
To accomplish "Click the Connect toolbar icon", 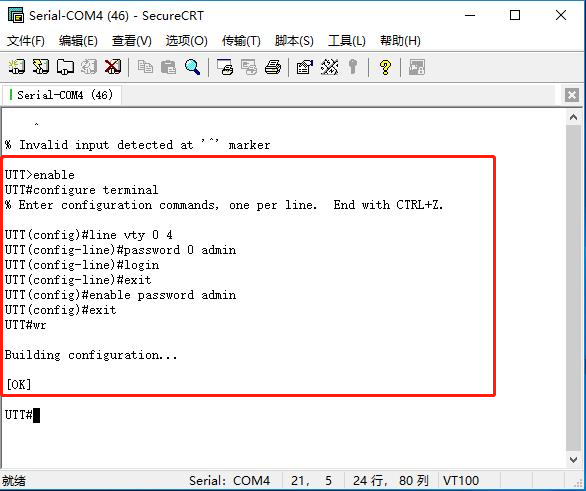I will click(x=16, y=67).
